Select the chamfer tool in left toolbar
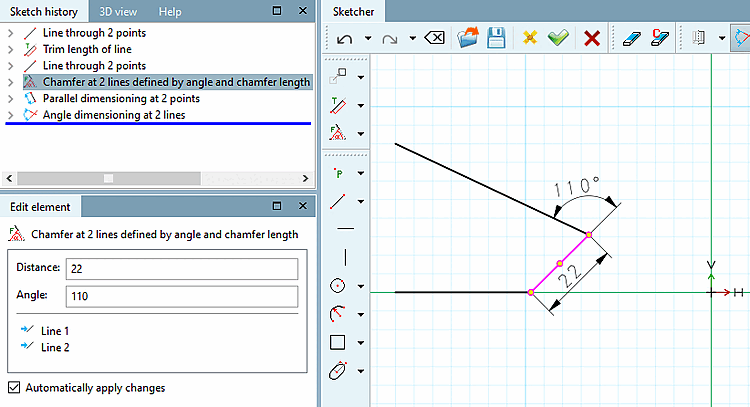Screen dimensions: 750x407 [338, 133]
